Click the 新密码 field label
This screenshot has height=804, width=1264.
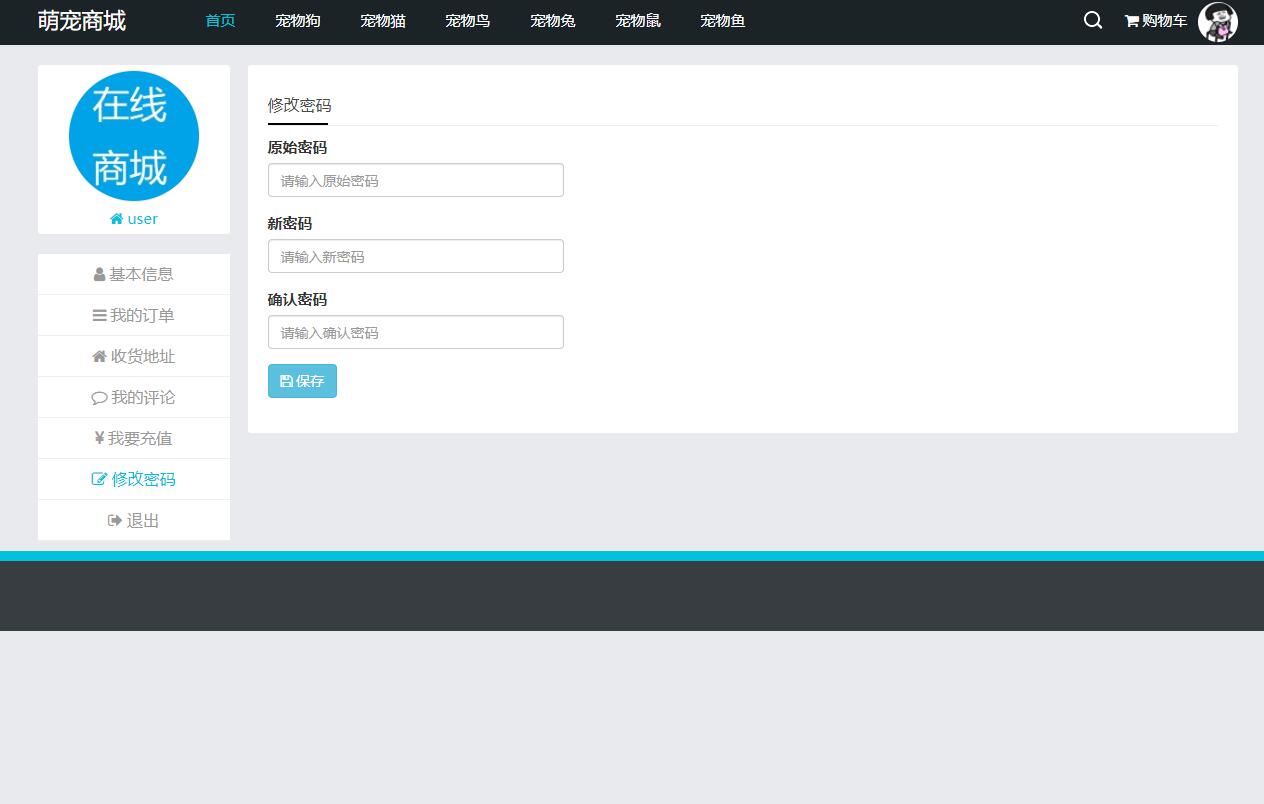pos(290,223)
